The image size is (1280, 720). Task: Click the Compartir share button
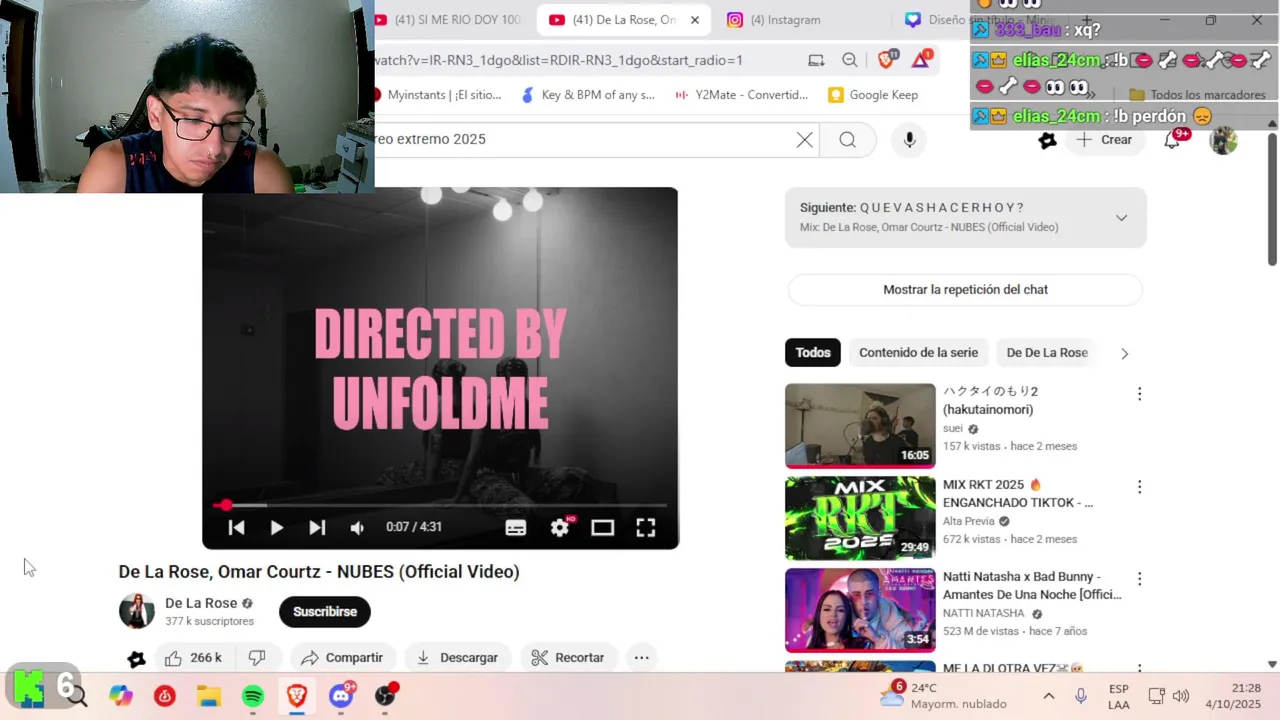click(342, 657)
